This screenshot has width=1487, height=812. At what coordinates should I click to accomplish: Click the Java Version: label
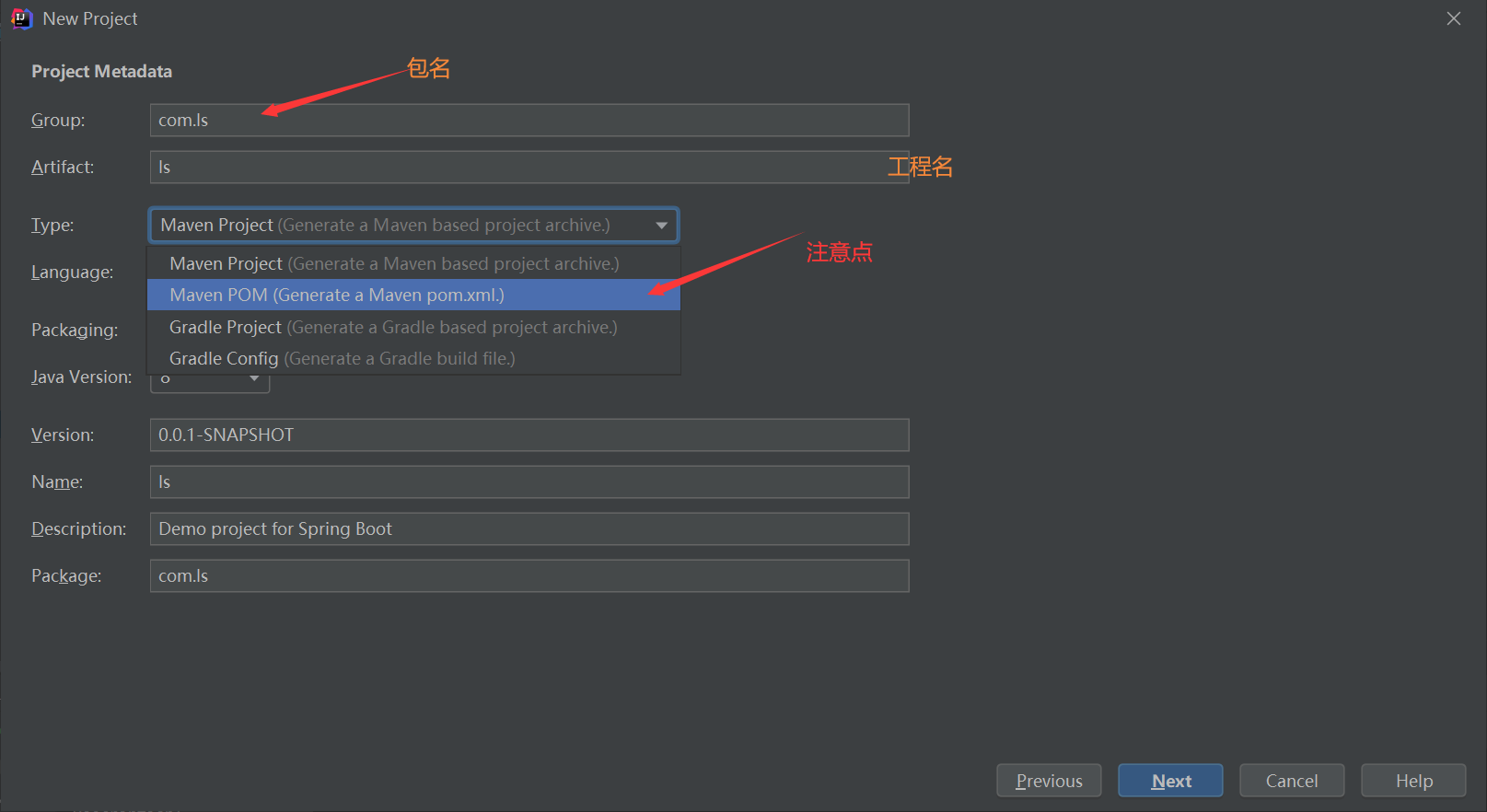[x=81, y=377]
